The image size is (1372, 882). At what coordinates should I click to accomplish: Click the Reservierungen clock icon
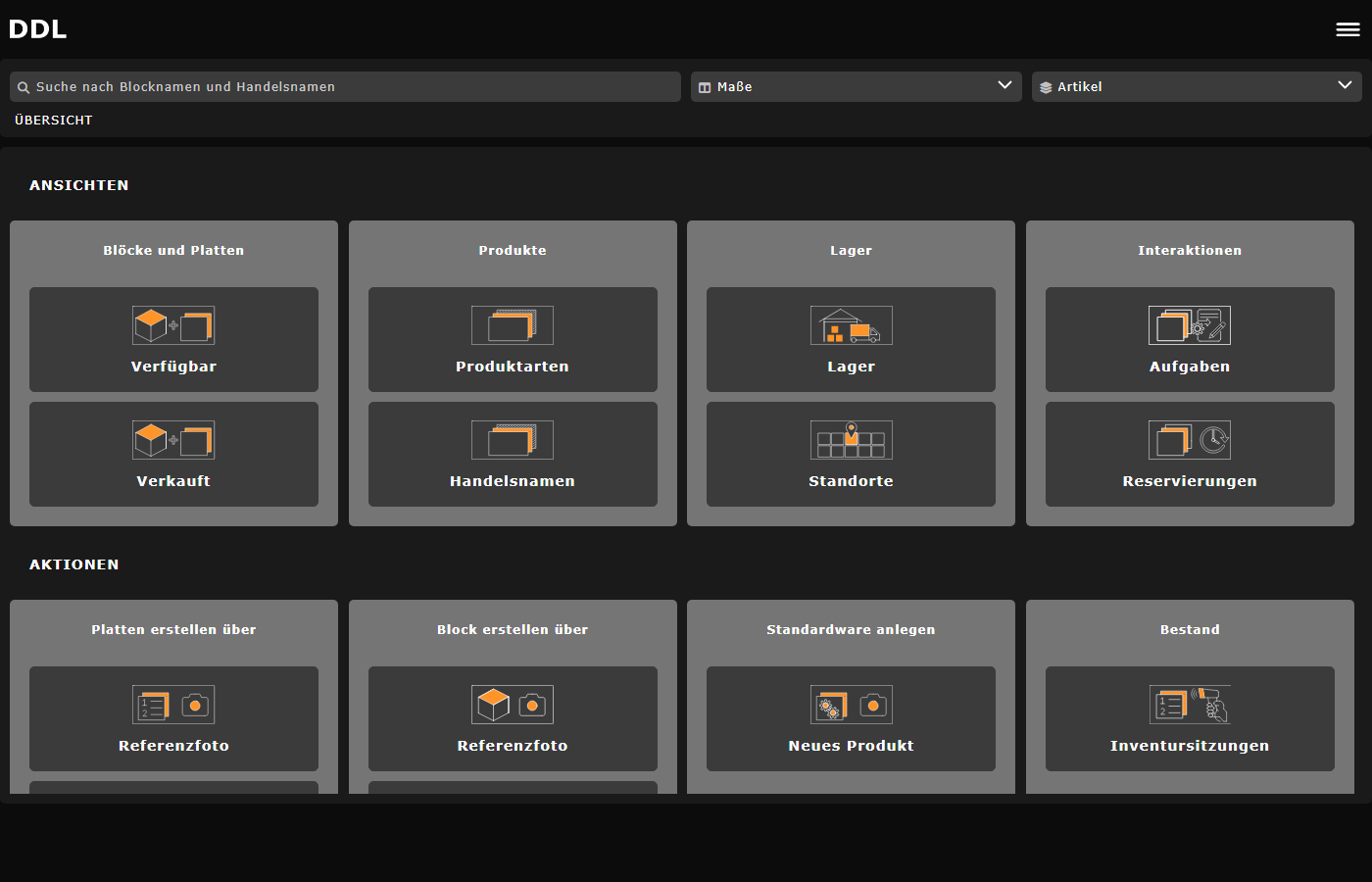1190,439
